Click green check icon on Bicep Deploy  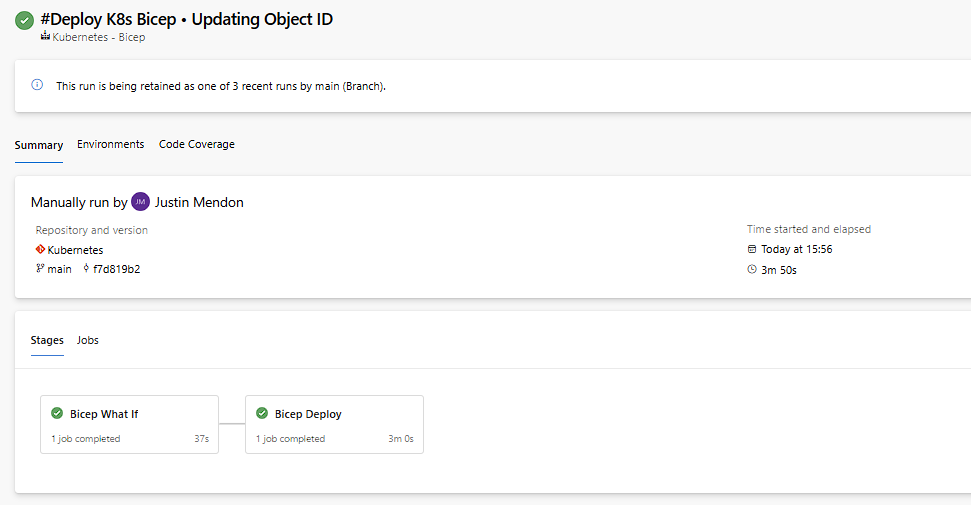(x=262, y=413)
